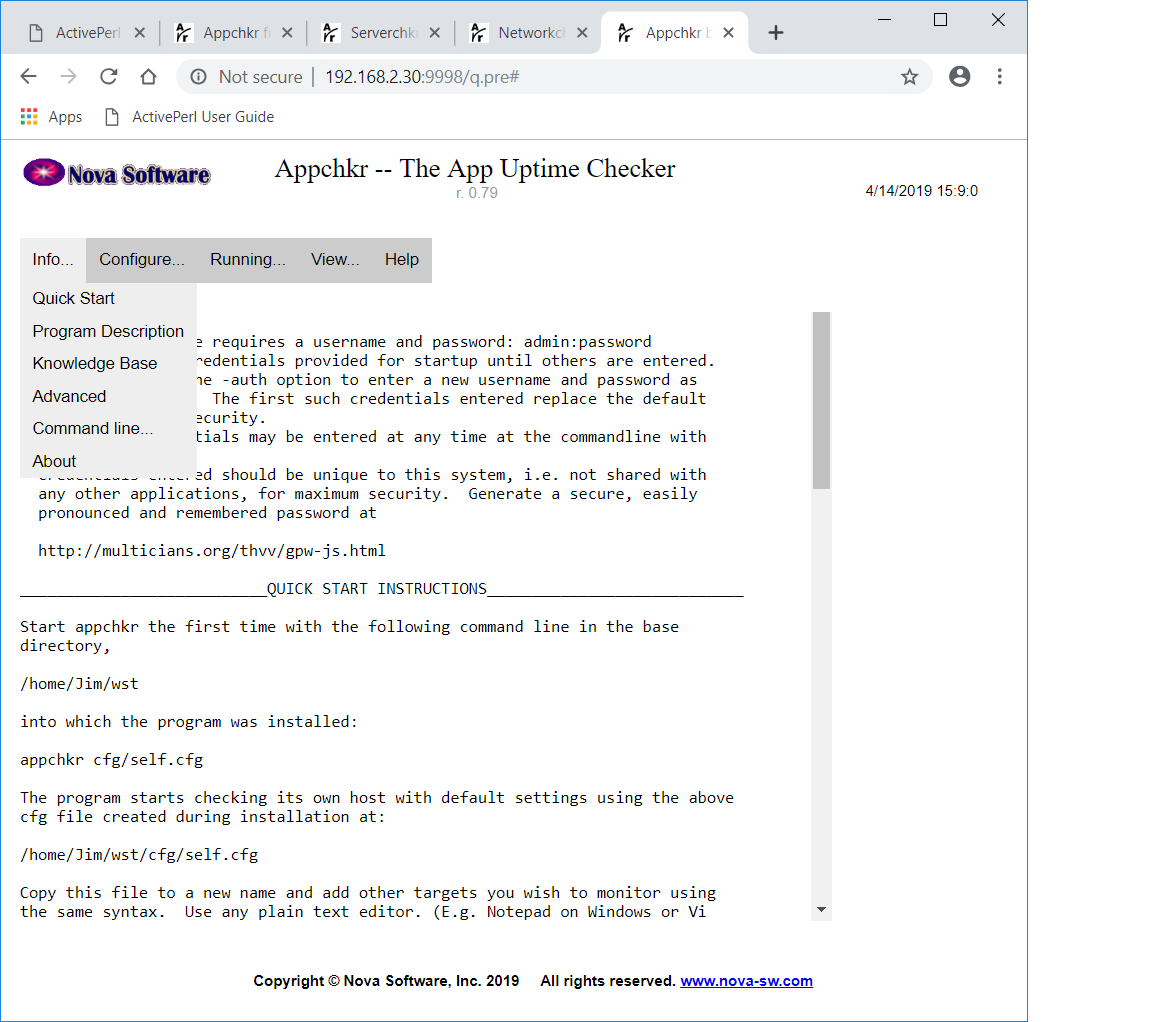Screen dimensions: 1152x1022
Task: Bookmark this page with the star
Action: point(910,76)
